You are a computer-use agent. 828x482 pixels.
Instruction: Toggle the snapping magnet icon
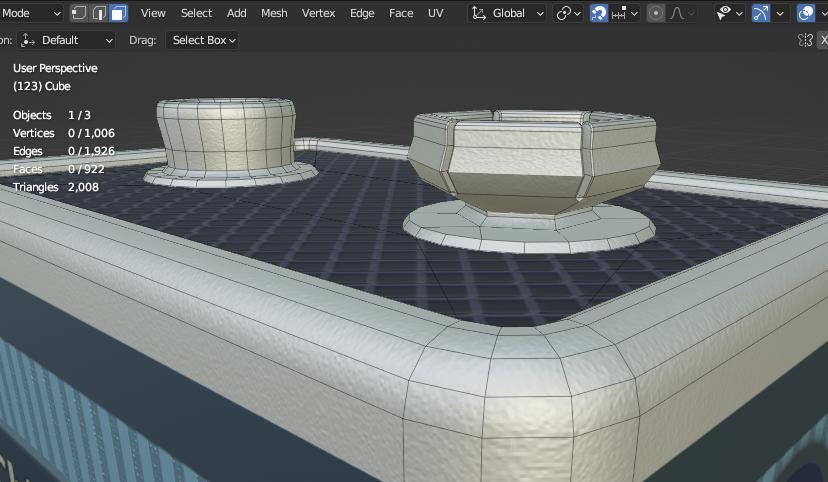coord(599,13)
